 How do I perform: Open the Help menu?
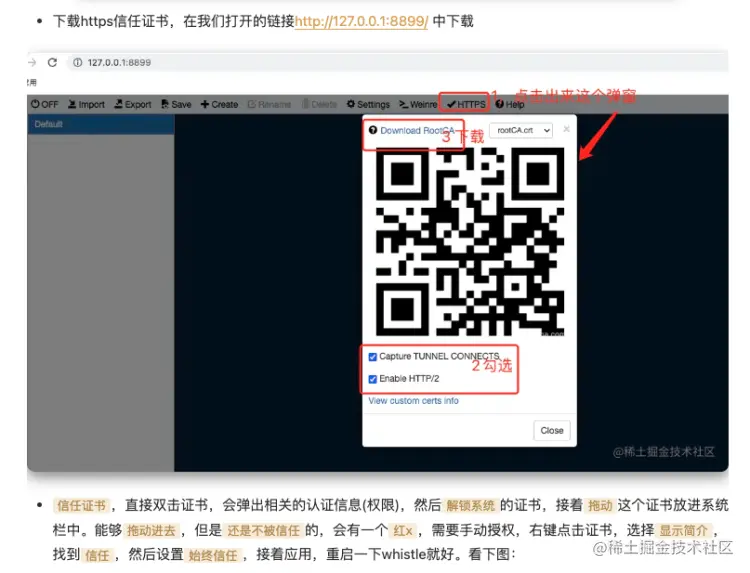coord(510,104)
